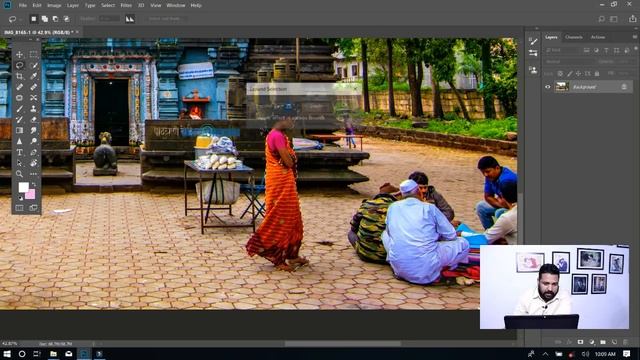Click the Select and Mask button
640x360 pixels.
pos(164,19)
